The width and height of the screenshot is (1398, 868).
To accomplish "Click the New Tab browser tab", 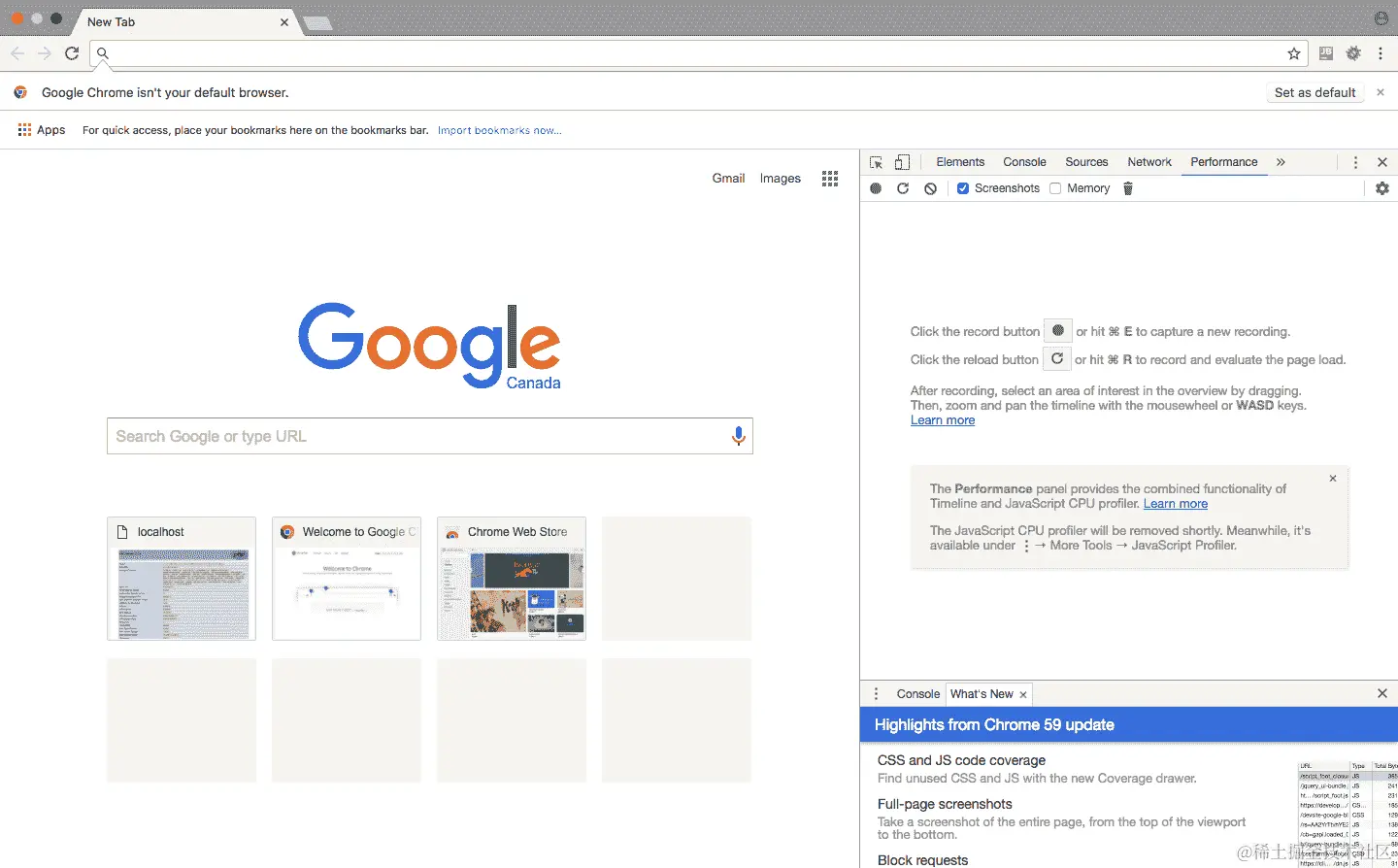I will coord(184,21).
